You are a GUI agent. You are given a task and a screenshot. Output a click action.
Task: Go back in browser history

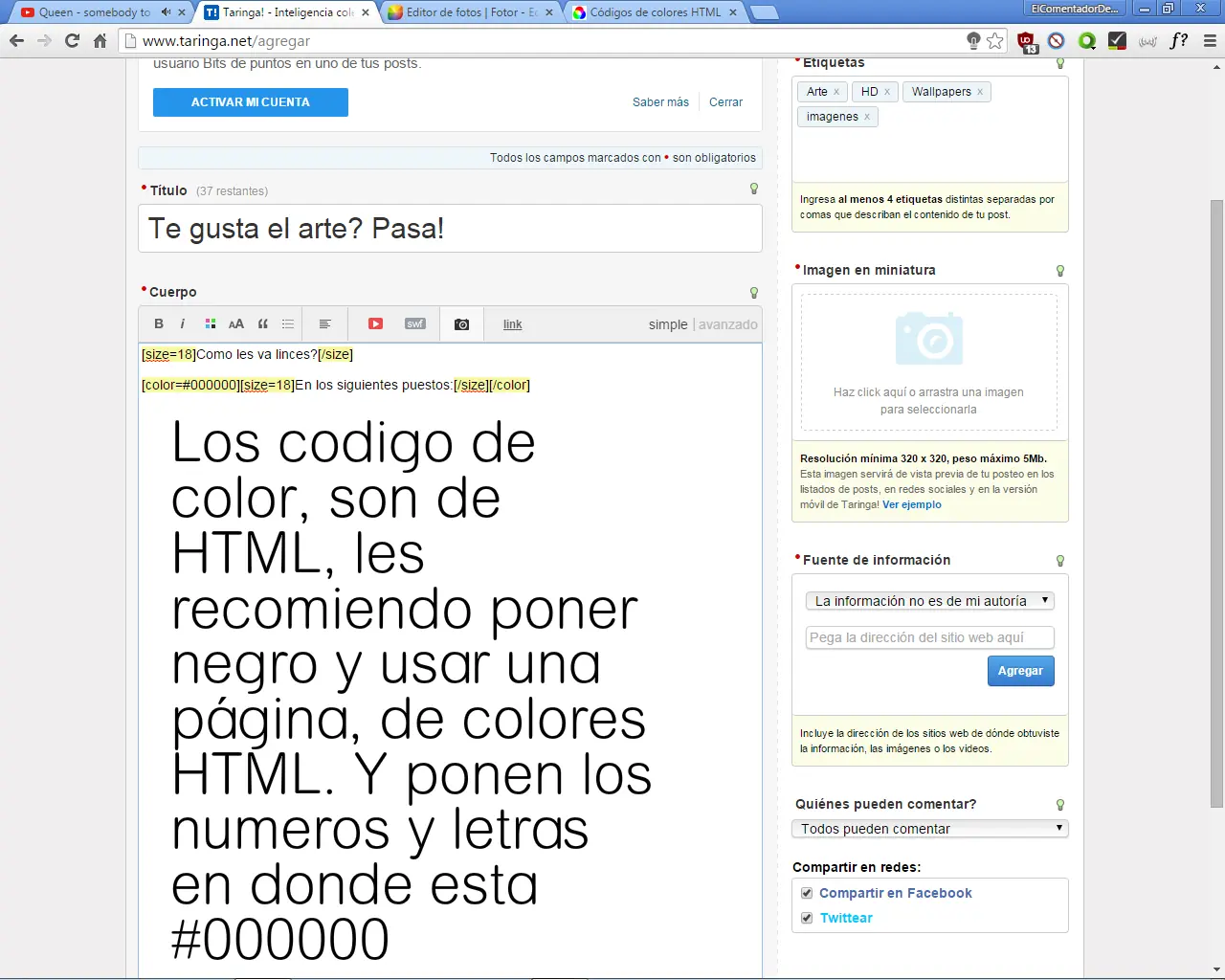click(16, 40)
